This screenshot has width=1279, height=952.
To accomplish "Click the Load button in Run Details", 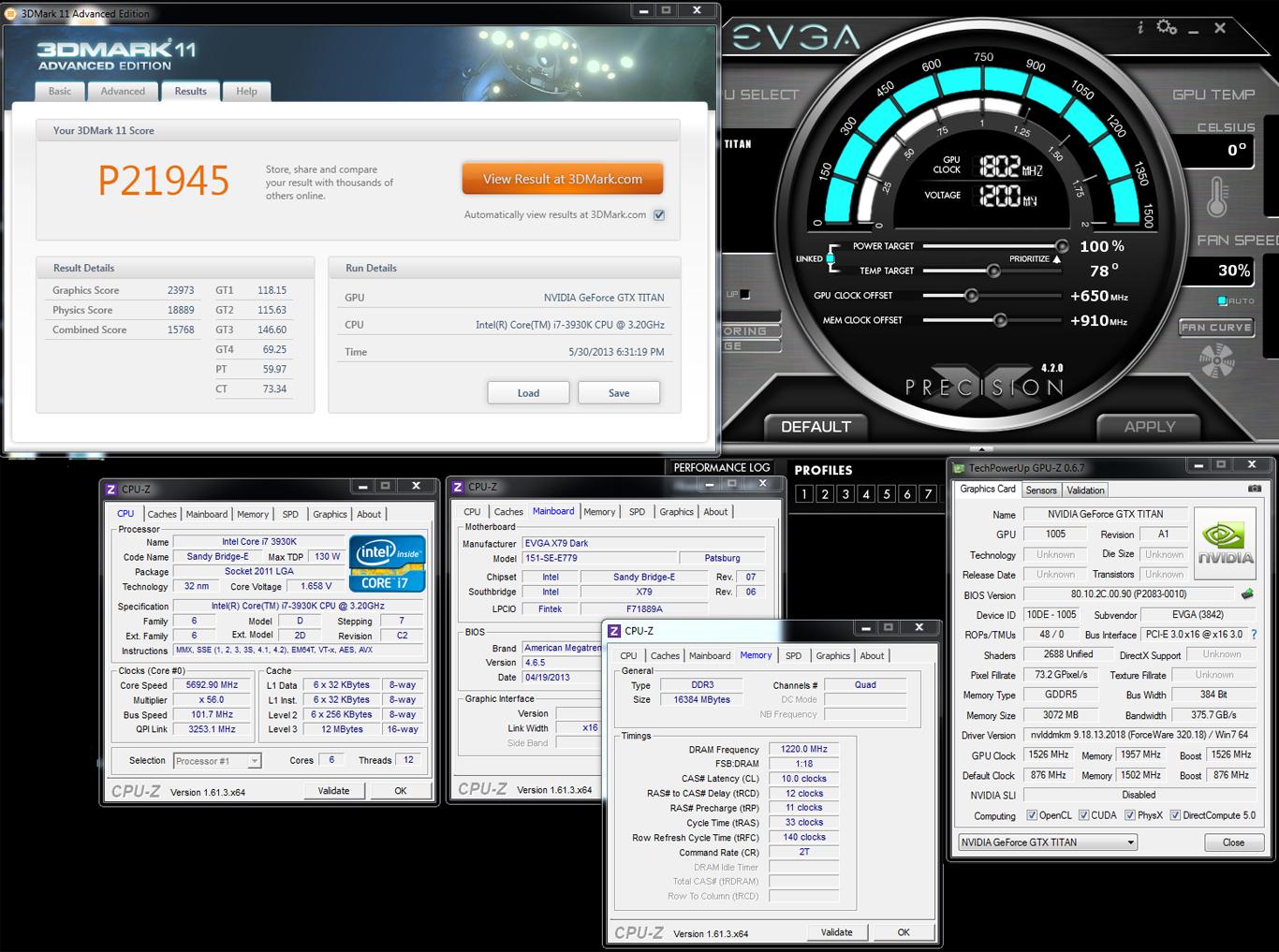I will (528, 393).
